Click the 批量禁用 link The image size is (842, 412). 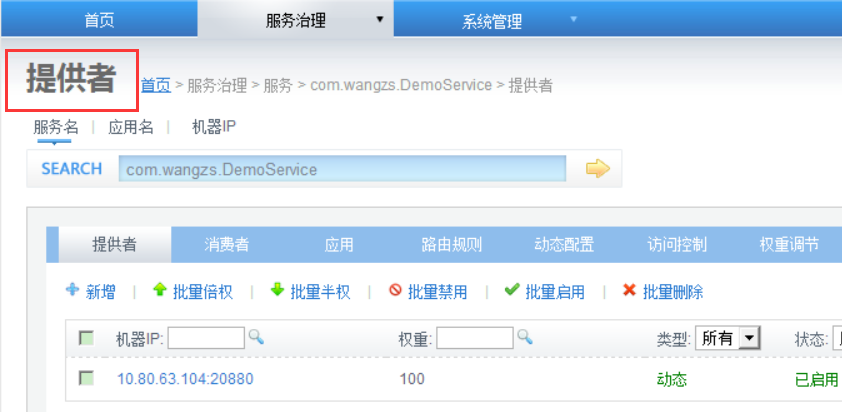click(438, 292)
